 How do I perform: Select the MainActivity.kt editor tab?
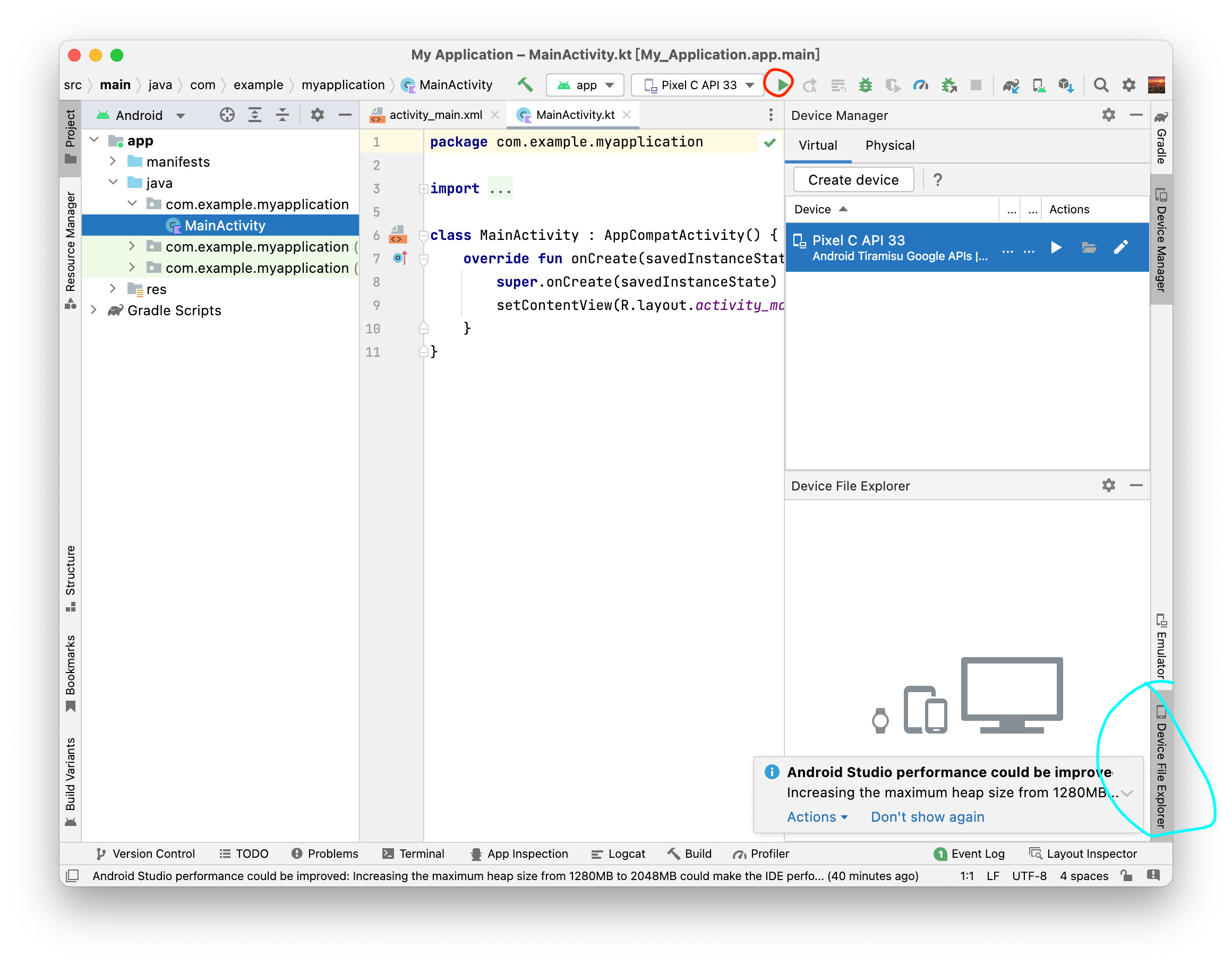pos(574,115)
